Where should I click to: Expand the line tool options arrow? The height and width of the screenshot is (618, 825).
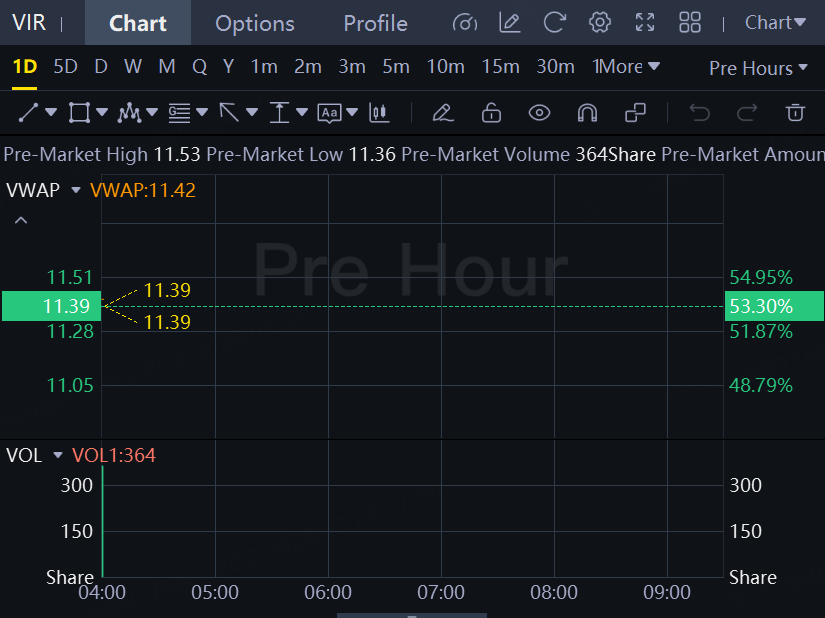(51, 112)
